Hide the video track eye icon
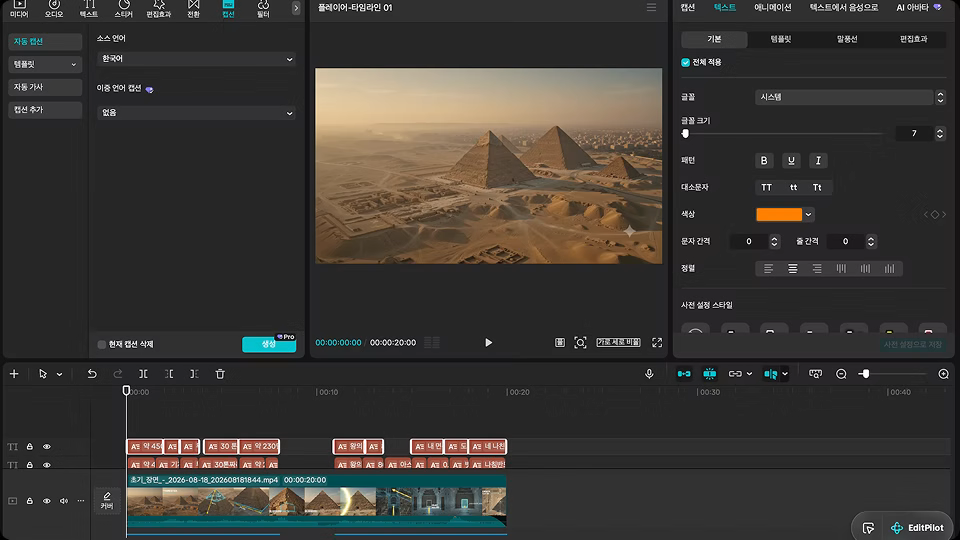 point(47,501)
